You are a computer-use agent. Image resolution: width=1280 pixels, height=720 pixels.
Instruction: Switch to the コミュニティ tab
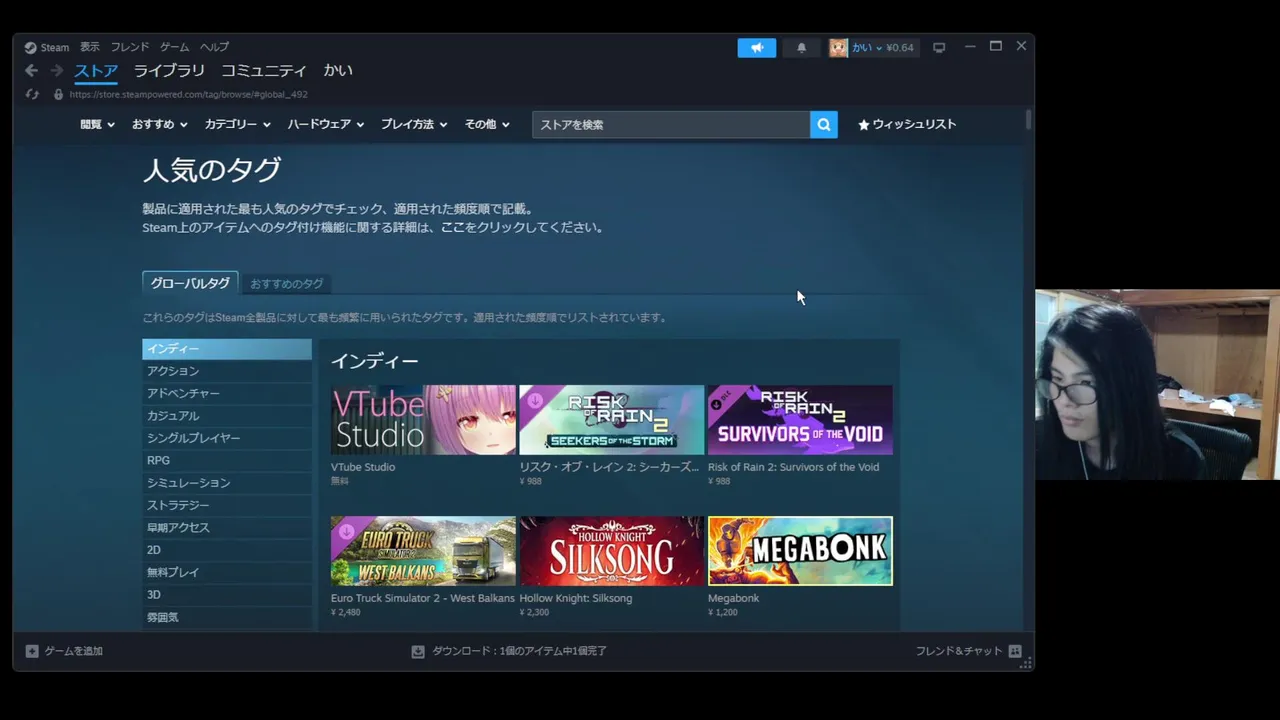click(x=264, y=71)
